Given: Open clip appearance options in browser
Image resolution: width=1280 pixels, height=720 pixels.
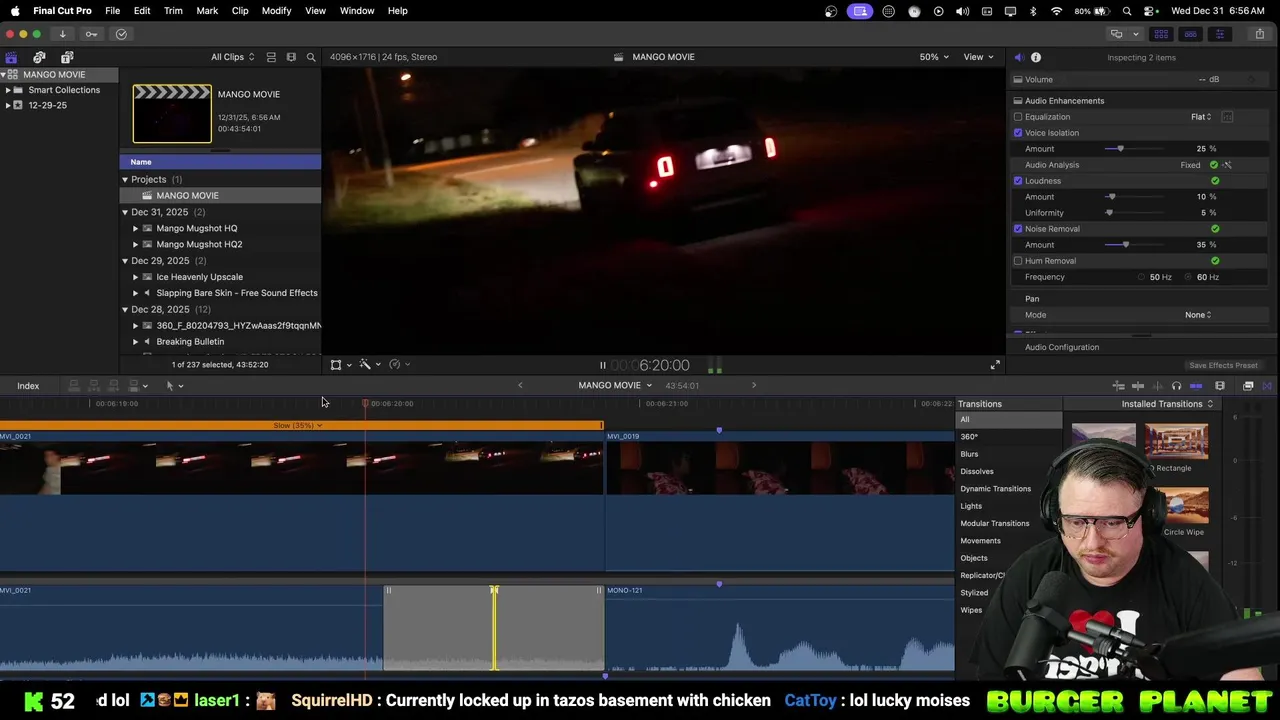Looking at the screenshot, I should pyautogui.click(x=291, y=57).
